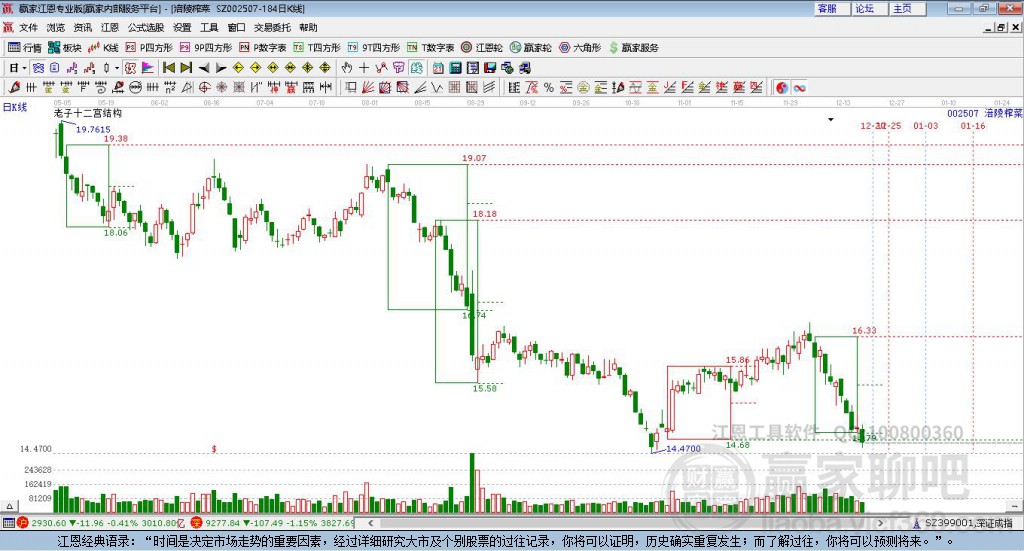
Task: Select the red crosshair circle target tool
Action: tap(204, 87)
